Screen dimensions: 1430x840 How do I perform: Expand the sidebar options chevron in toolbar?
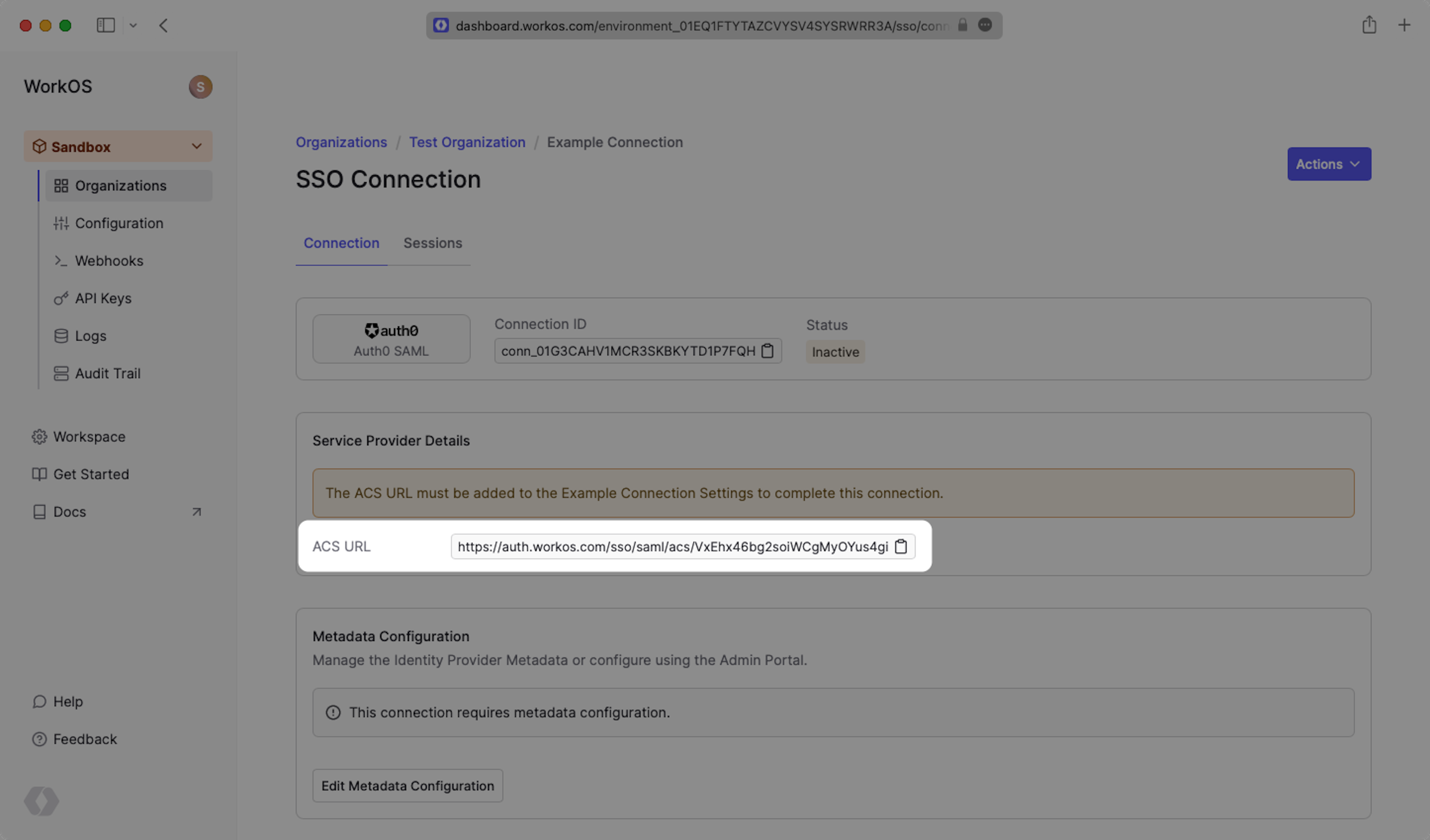[133, 26]
